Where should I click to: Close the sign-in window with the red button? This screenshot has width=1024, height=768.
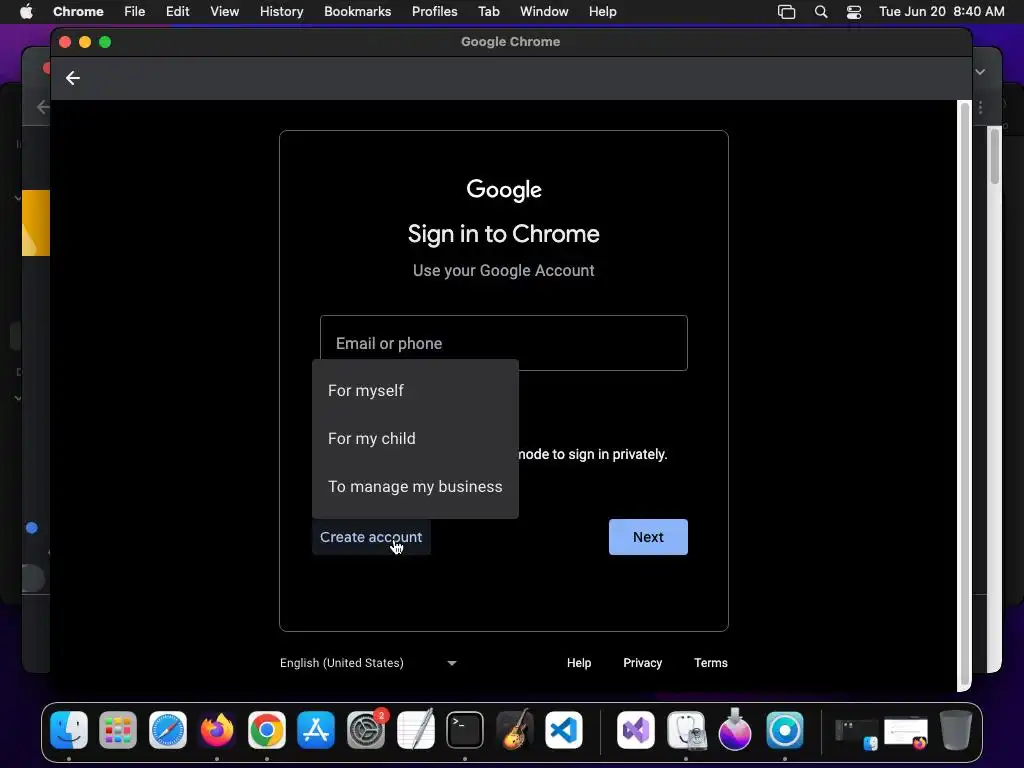tap(65, 42)
